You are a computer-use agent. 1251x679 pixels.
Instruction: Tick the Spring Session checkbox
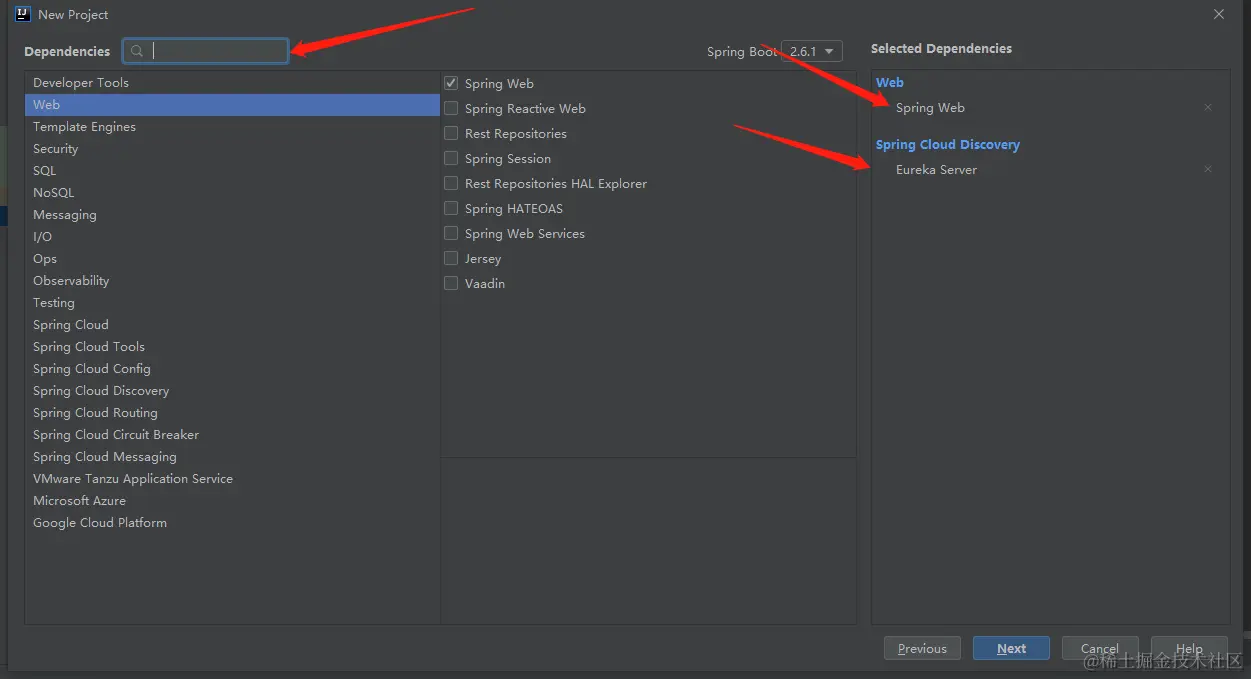point(451,158)
